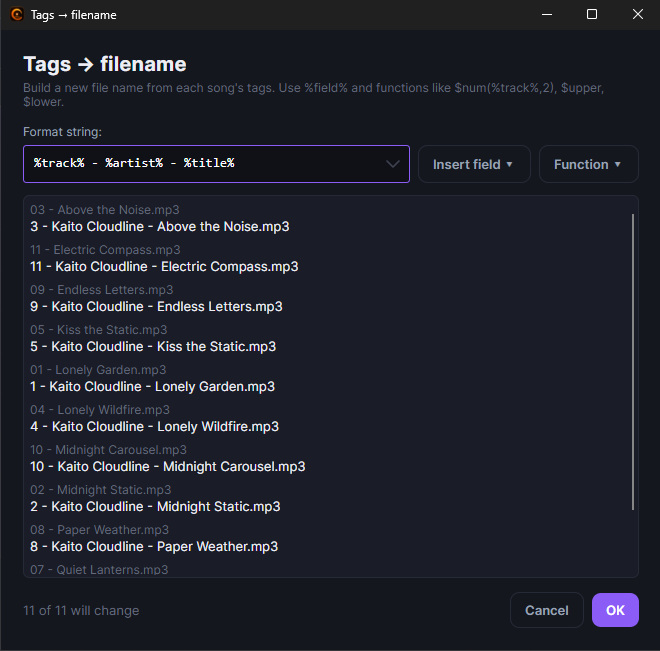Viewport: 660px width, 651px height.
Task: Open the Function dropdown menu
Action: point(588,164)
